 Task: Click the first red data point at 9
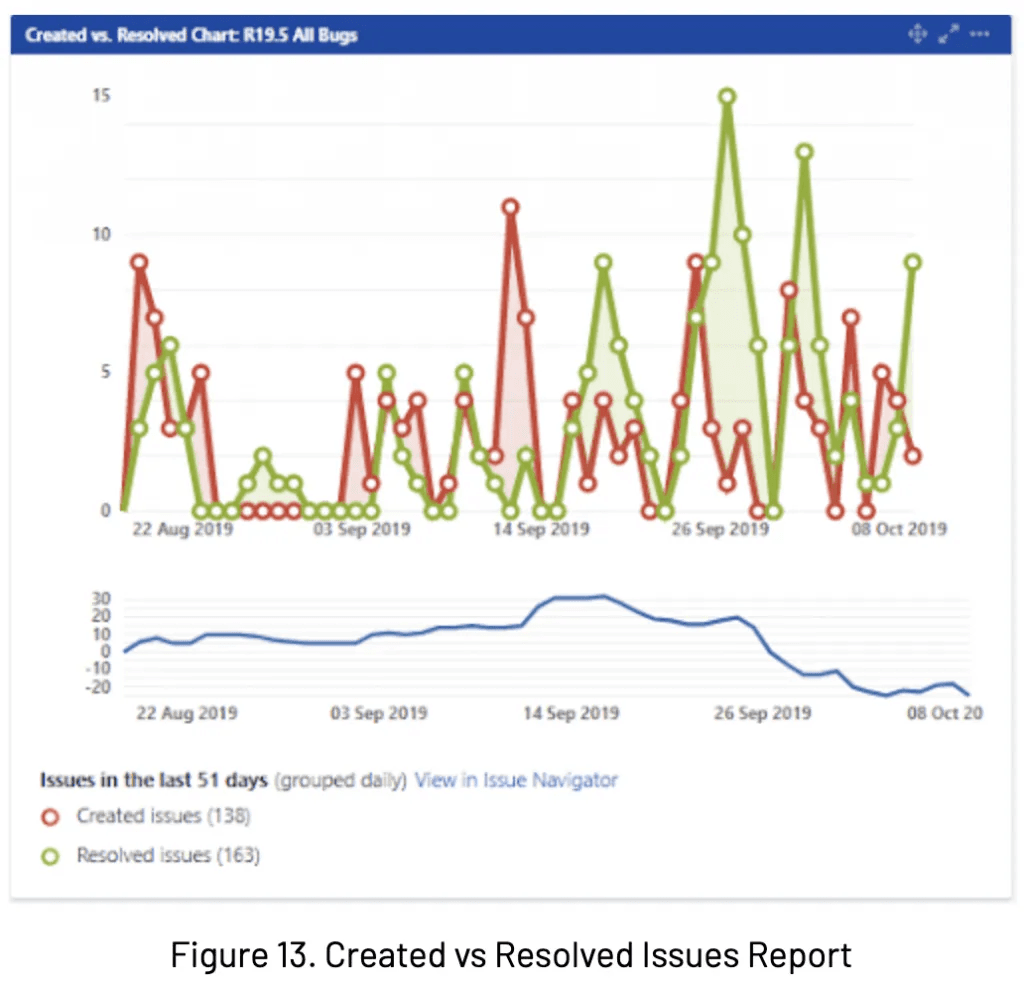click(x=139, y=263)
